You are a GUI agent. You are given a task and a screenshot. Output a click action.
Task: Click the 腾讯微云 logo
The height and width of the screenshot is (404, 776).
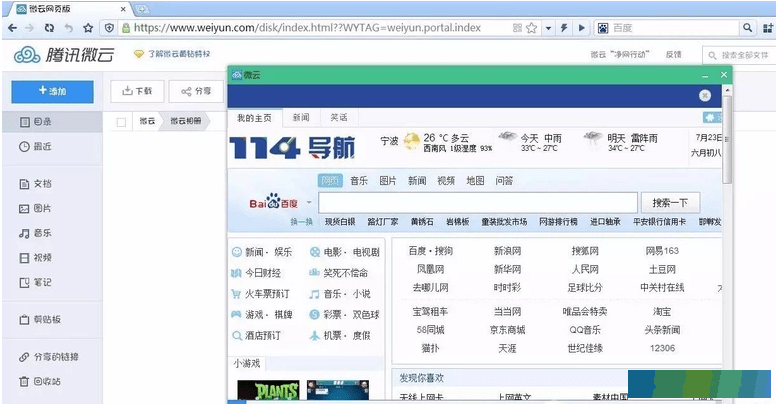coord(64,54)
